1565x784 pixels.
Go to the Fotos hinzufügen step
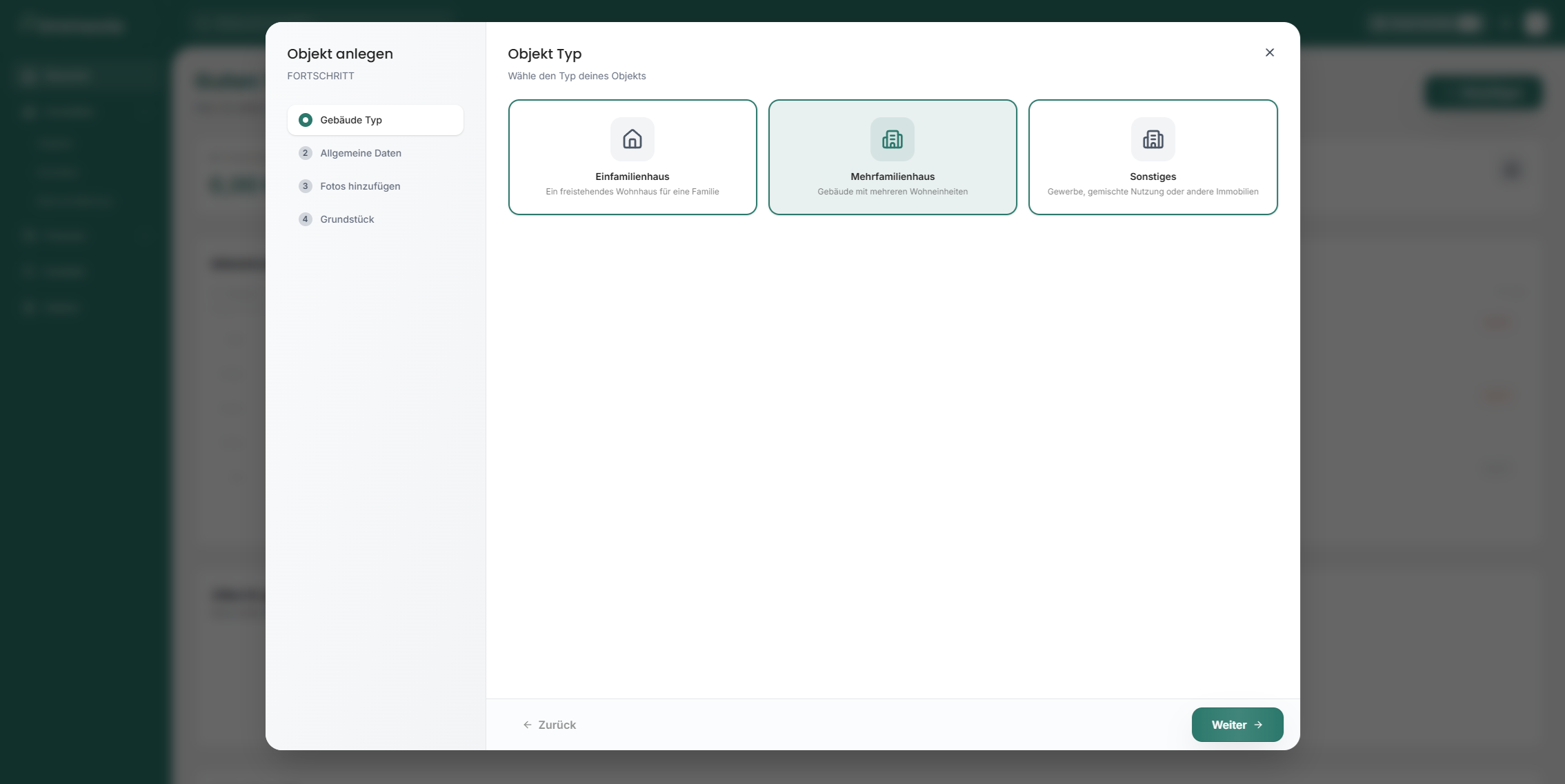pyautogui.click(x=375, y=186)
